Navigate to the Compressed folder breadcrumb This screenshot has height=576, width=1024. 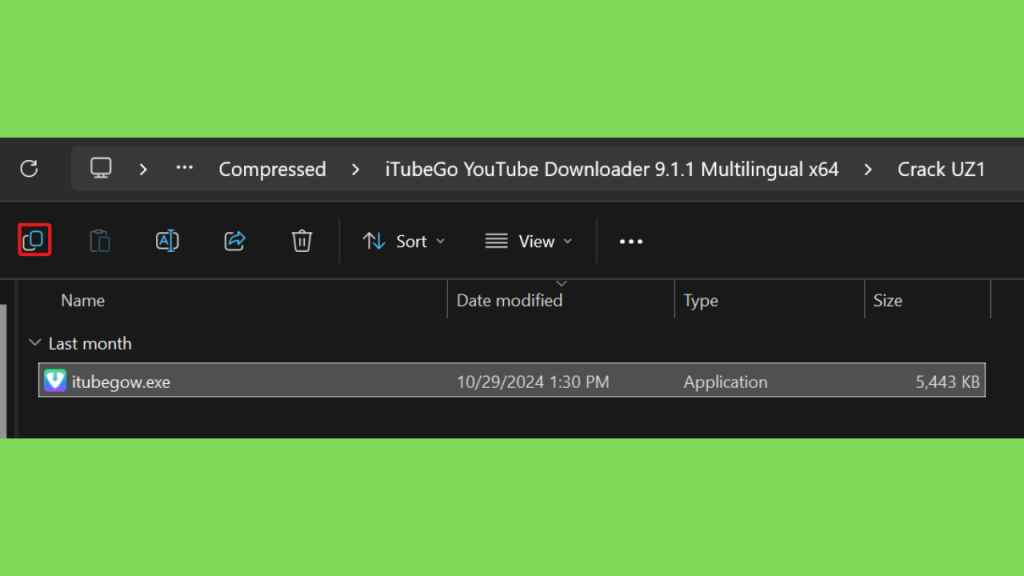pos(272,169)
